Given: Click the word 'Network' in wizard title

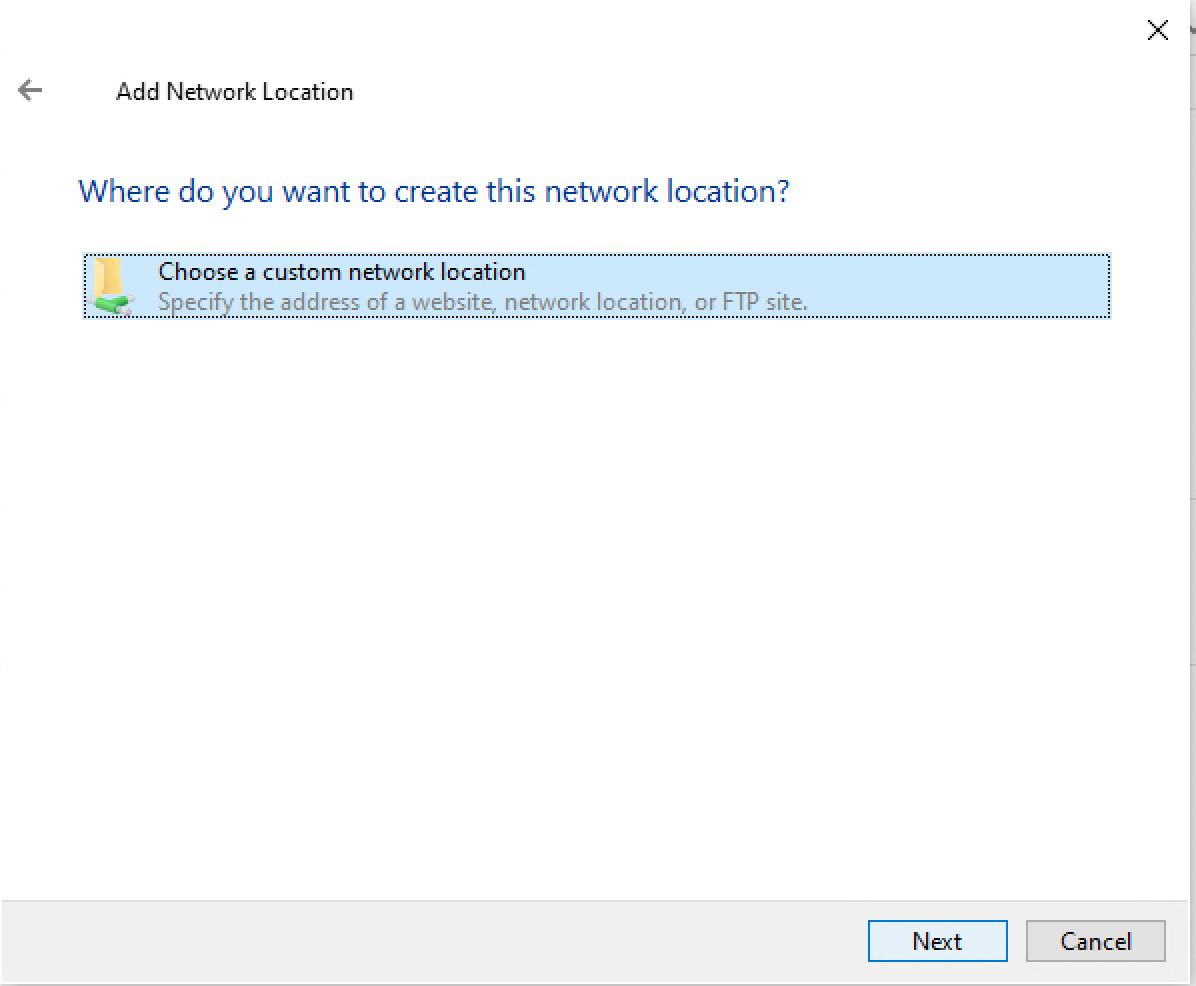Looking at the screenshot, I should click(x=210, y=92).
